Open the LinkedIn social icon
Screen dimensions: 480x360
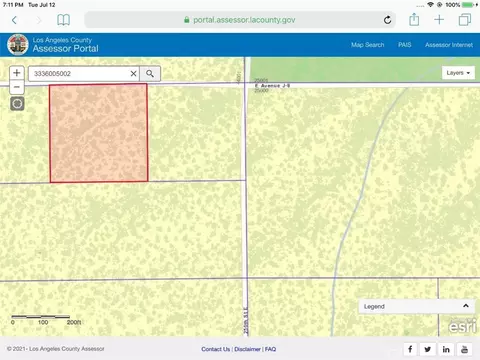click(446, 349)
